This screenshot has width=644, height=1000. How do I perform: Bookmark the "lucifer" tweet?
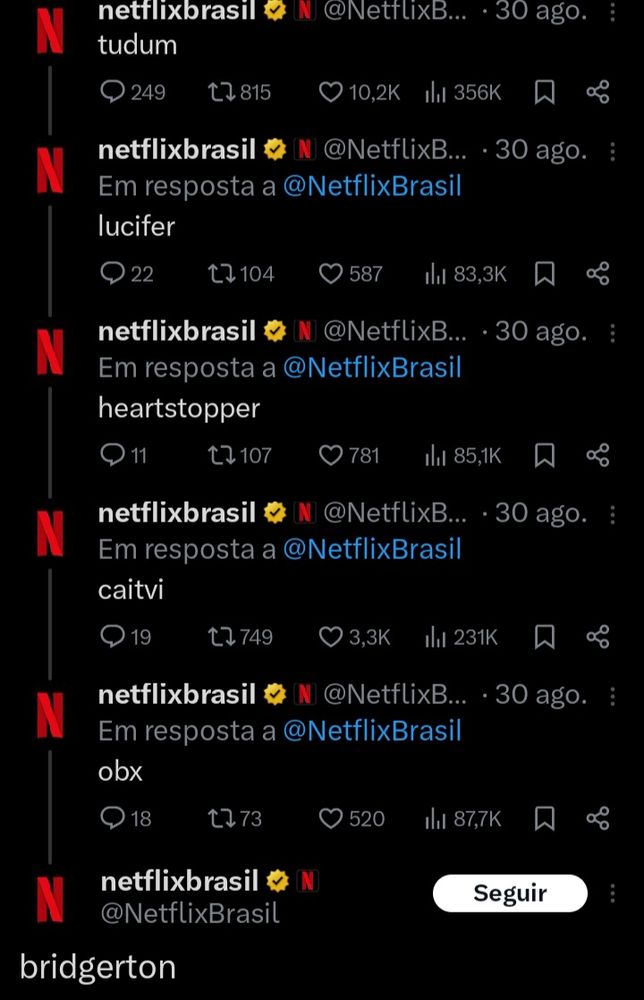544,274
